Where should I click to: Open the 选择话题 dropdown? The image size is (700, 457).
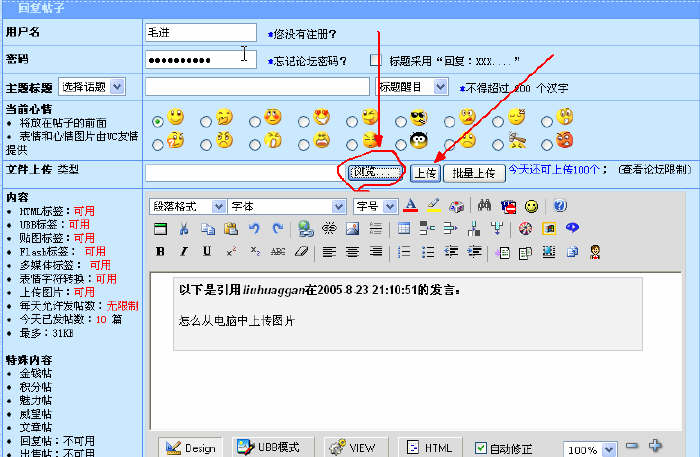click(x=92, y=87)
